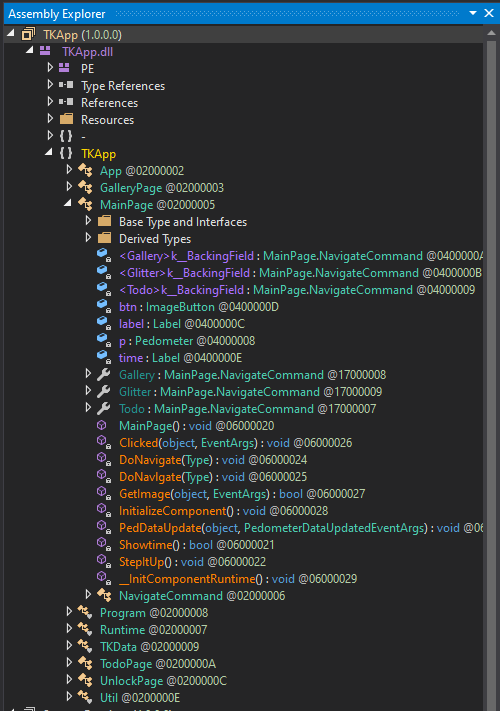Select the '-' empty namespace node
This screenshot has width=500, height=711.
[x=83, y=136]
